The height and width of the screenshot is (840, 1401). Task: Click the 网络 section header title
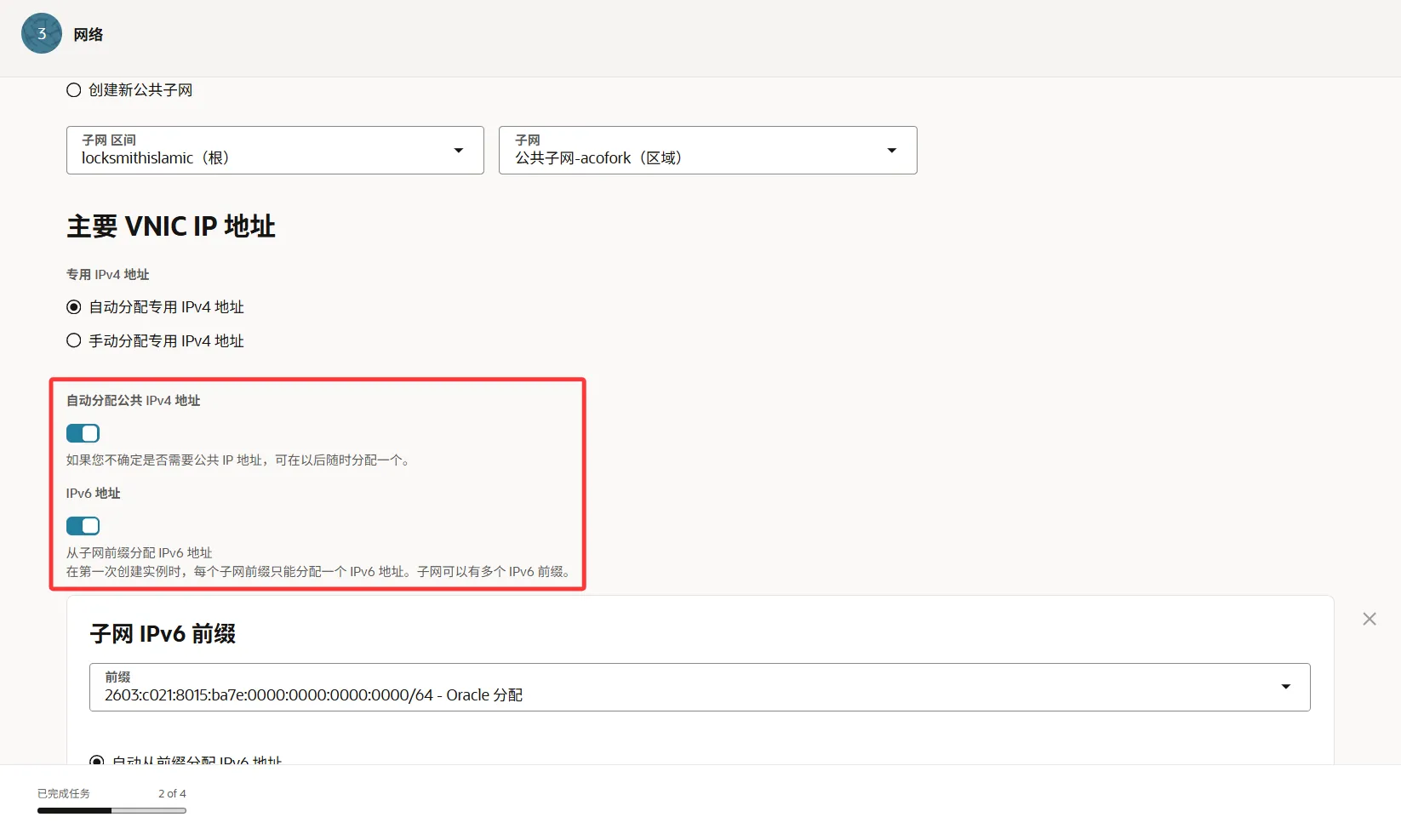(89, 35)
